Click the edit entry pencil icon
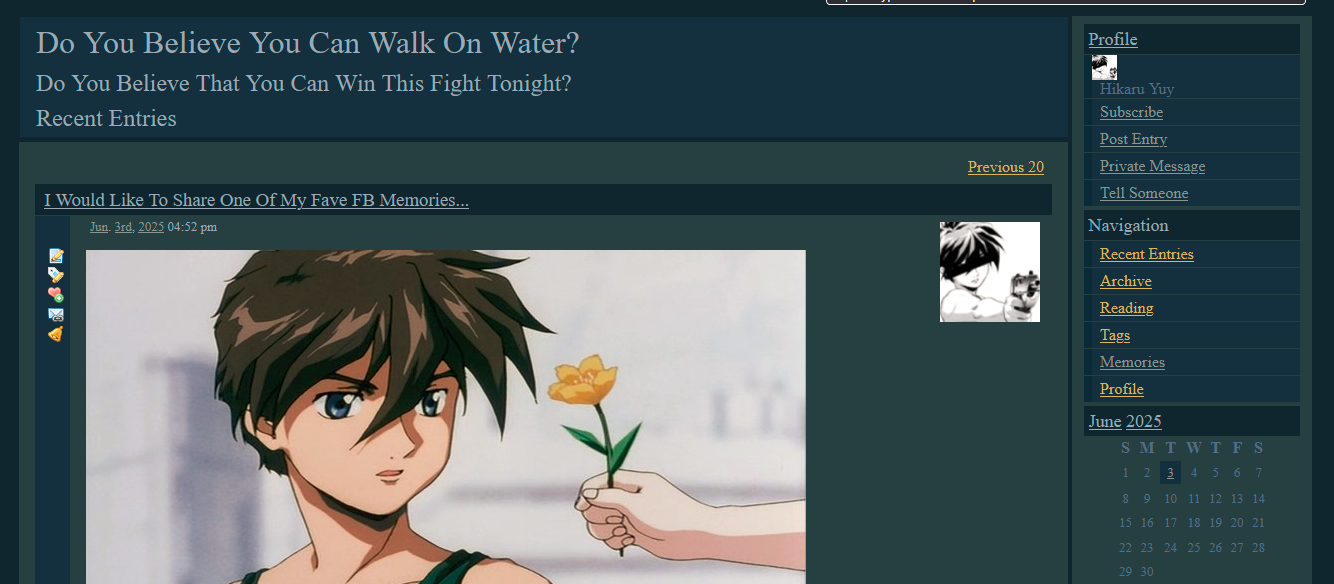This screenshot has height=584, width=1334. pyautogui.click(x=56, y=256)
